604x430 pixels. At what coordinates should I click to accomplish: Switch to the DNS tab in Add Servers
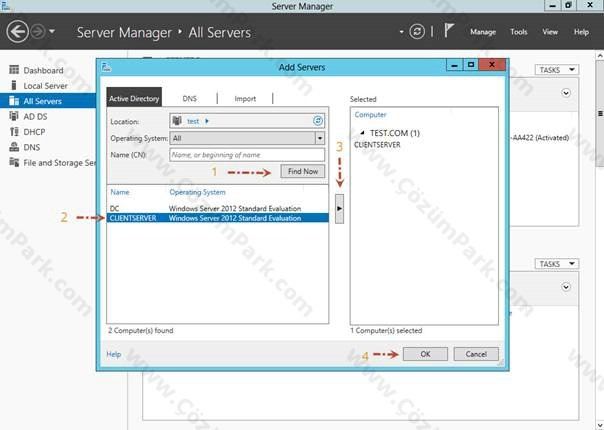[190, 99]
